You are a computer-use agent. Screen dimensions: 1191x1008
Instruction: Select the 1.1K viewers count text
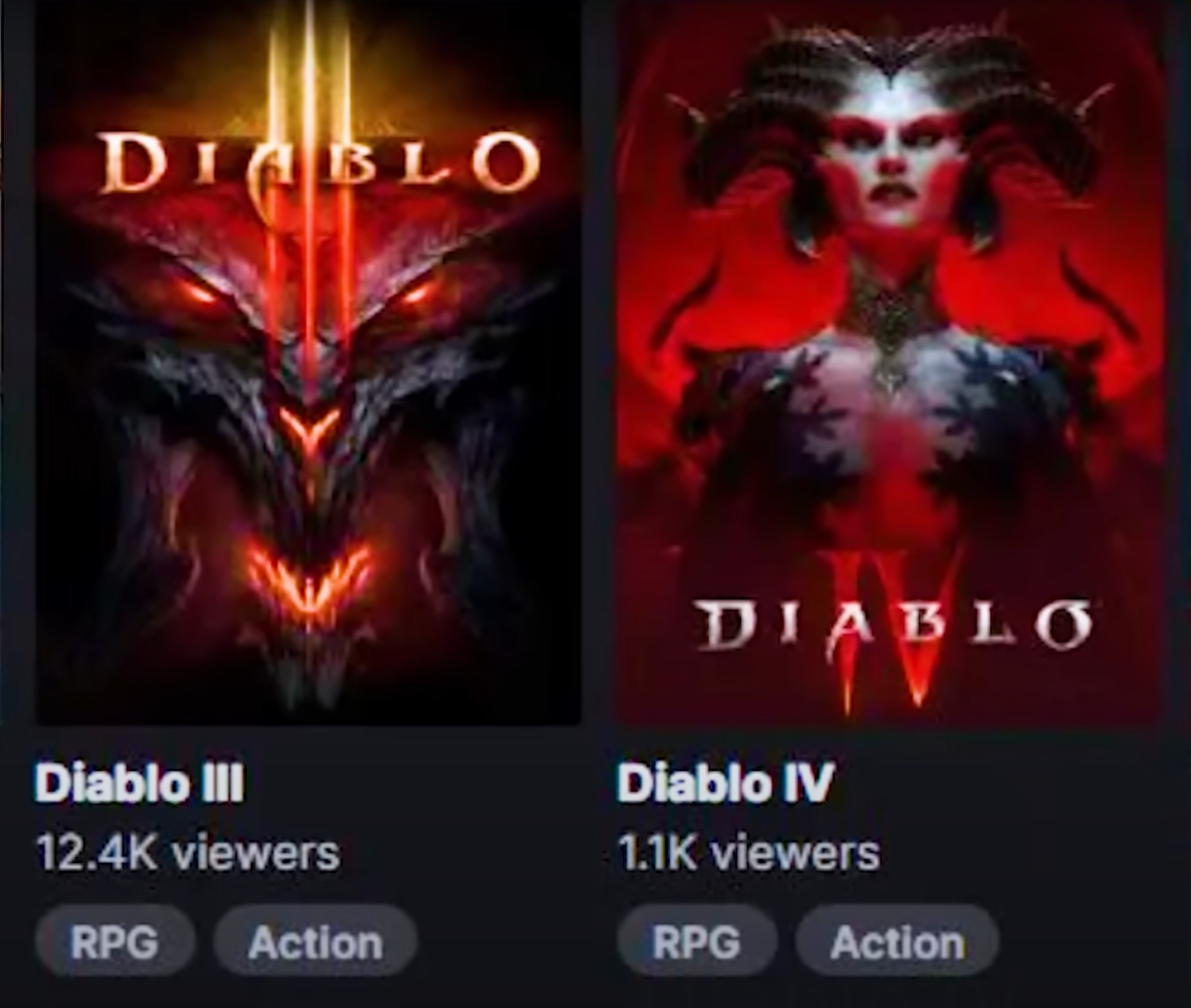click(749, 854)
